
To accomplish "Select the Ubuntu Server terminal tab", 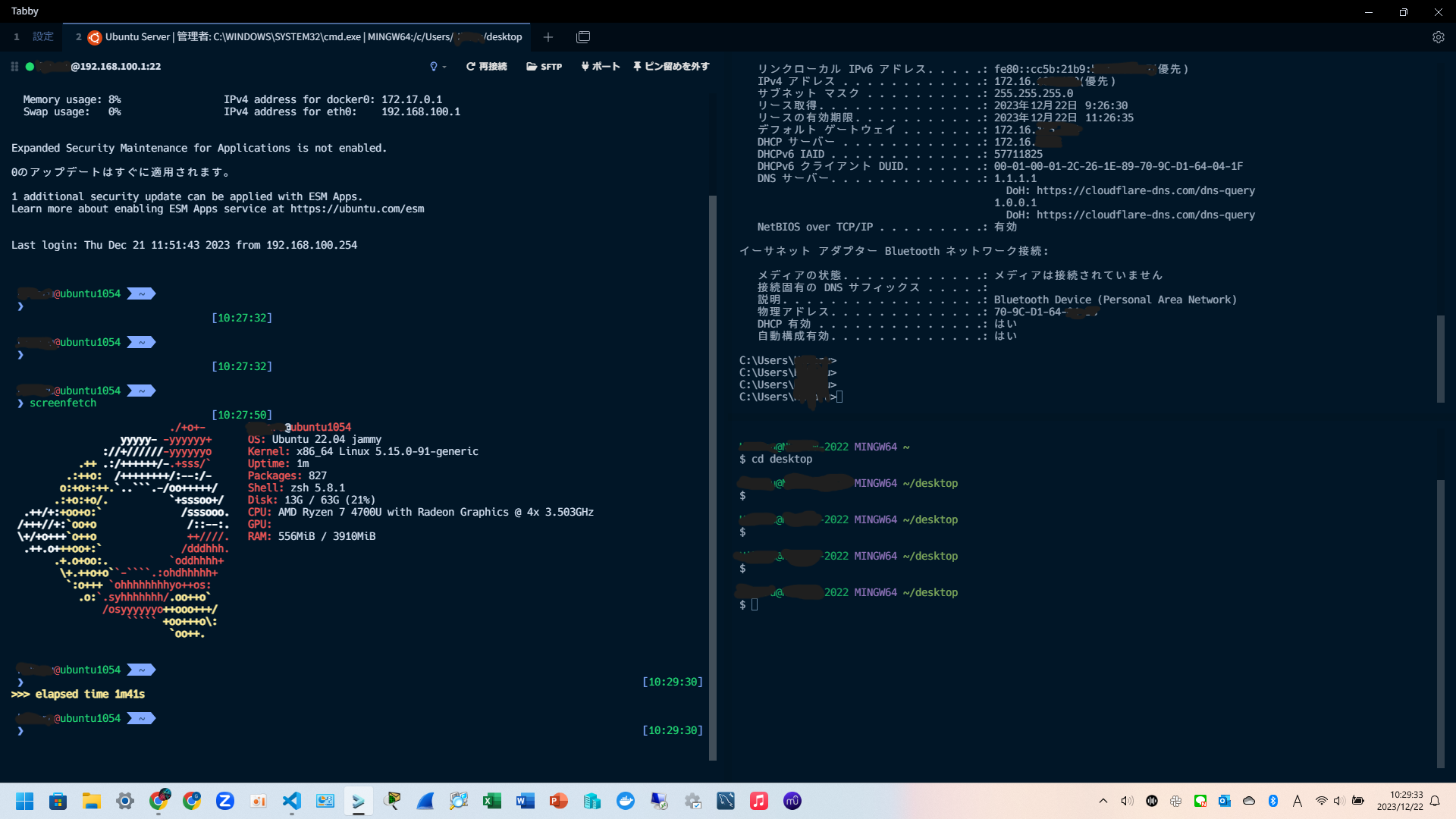I will [x=303, y=37].
